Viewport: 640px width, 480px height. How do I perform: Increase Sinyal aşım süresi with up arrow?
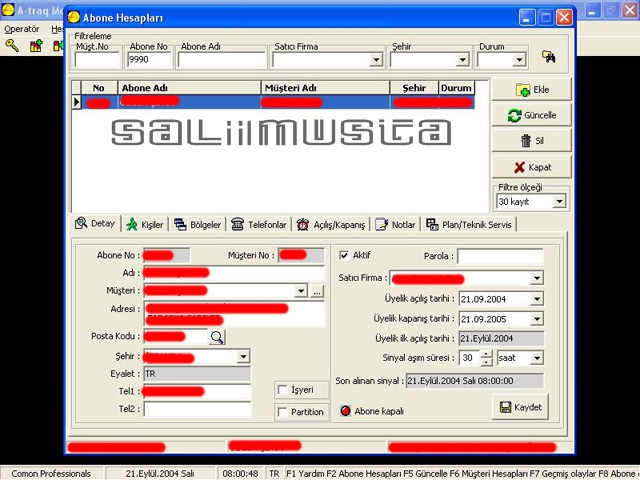[x=486, y=354]
